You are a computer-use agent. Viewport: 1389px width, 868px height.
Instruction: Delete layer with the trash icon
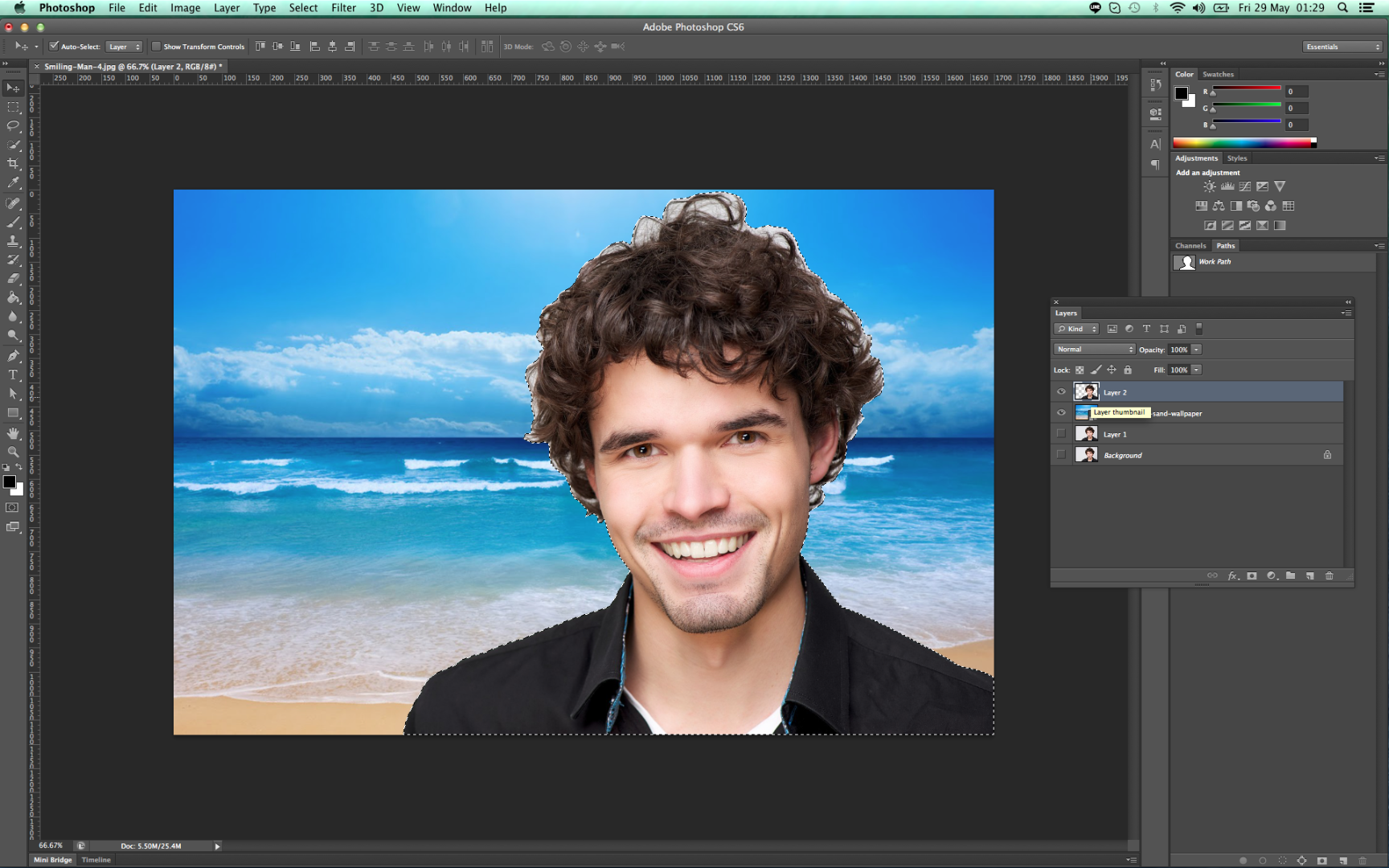[x=1329, y=576]
